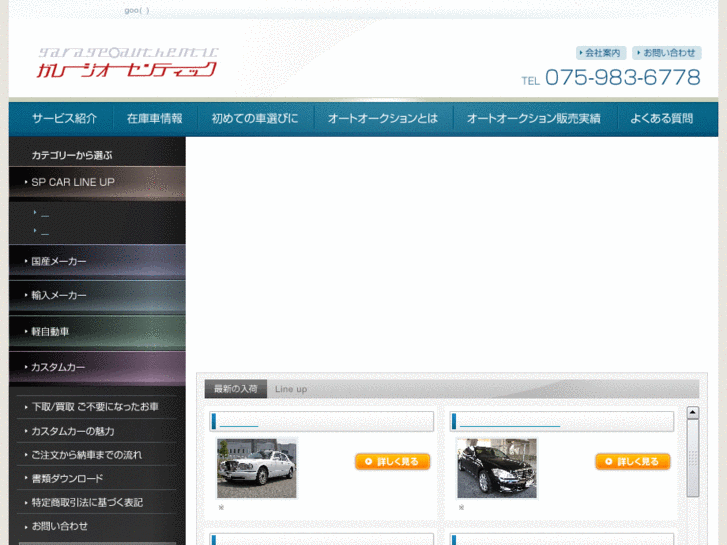Viewport: 727px width, 545px height.
Task: Expand SP CAR LINE UP category
Action: point(97,182)
